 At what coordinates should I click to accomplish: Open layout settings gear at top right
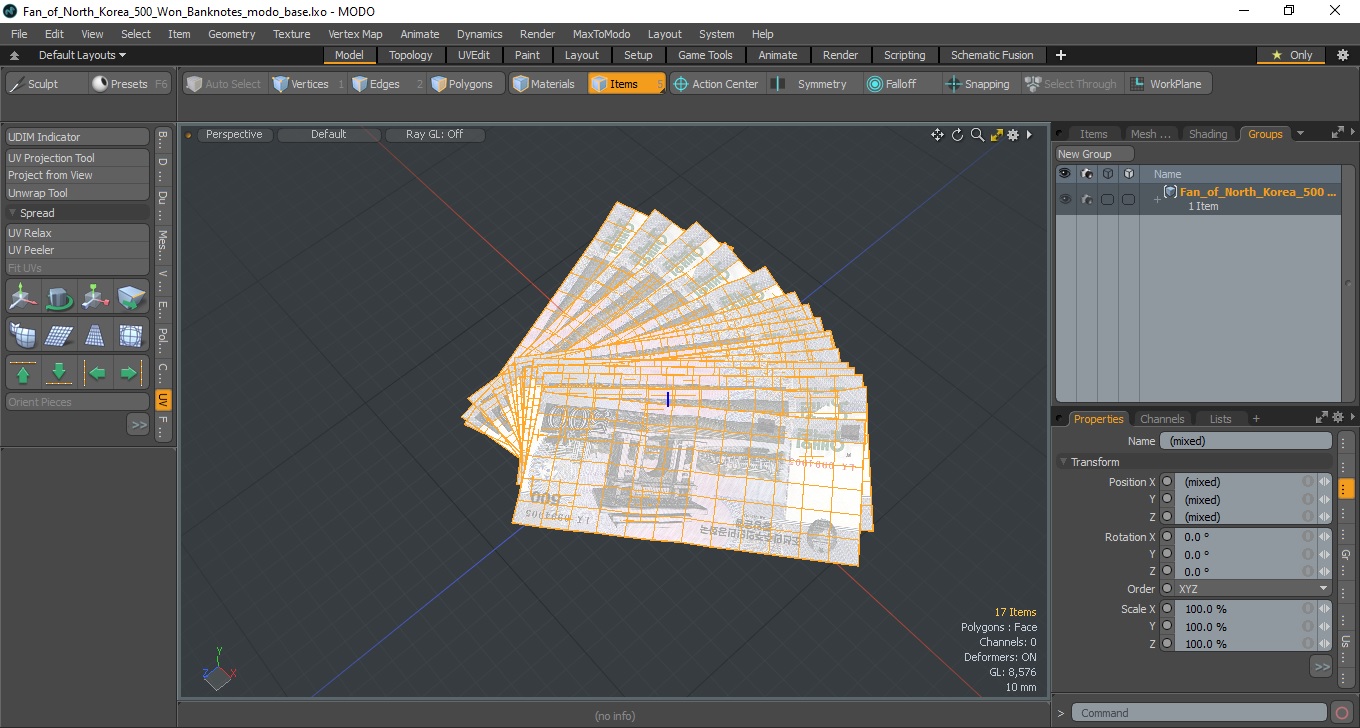1342,55
